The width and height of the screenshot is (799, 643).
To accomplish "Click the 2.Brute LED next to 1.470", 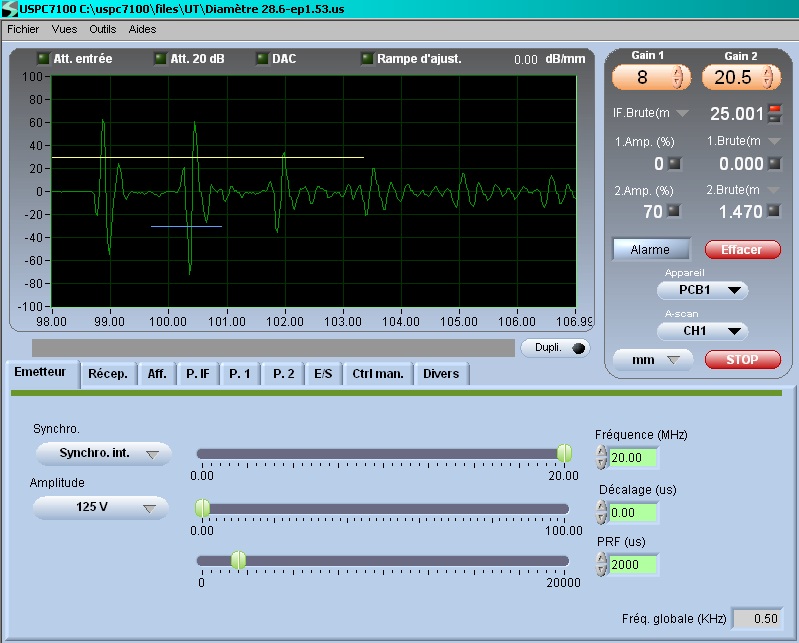I will pyautogui.click(x=774, y=211).
